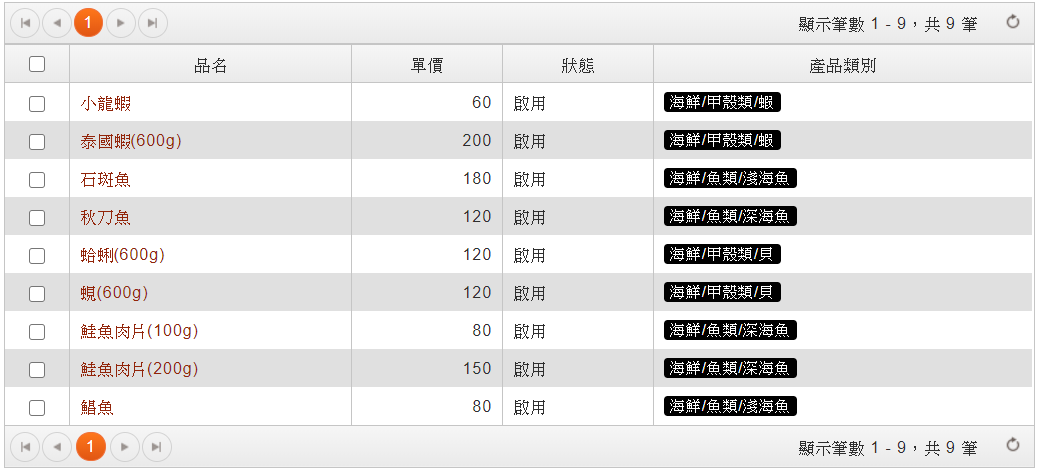The width and height of the screenshot is (1040, 473).
Task: Open the 蛤蜊(600g) product link
Action: 122,255
